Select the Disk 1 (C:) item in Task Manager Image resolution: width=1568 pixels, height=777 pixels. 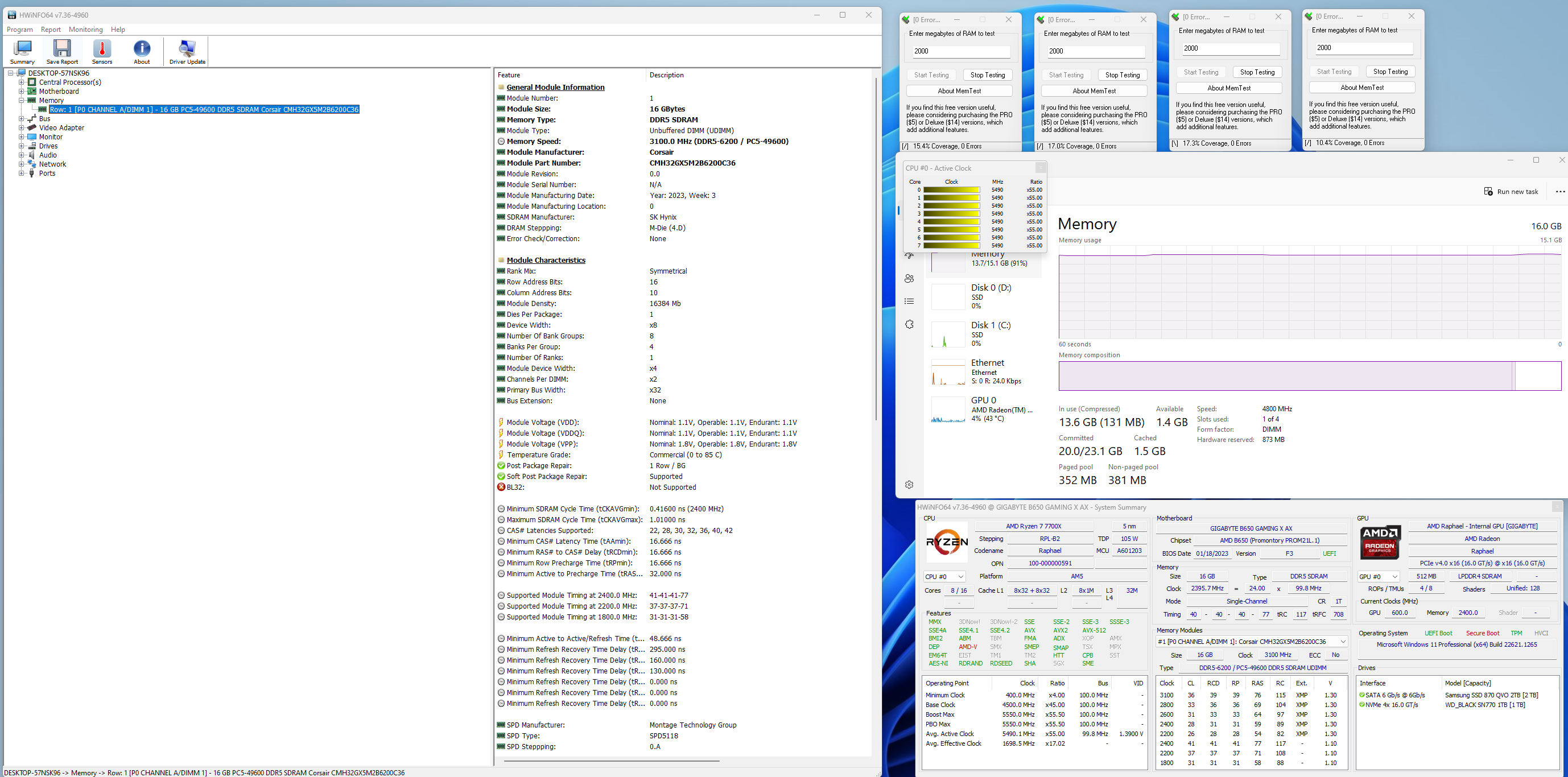985,334
